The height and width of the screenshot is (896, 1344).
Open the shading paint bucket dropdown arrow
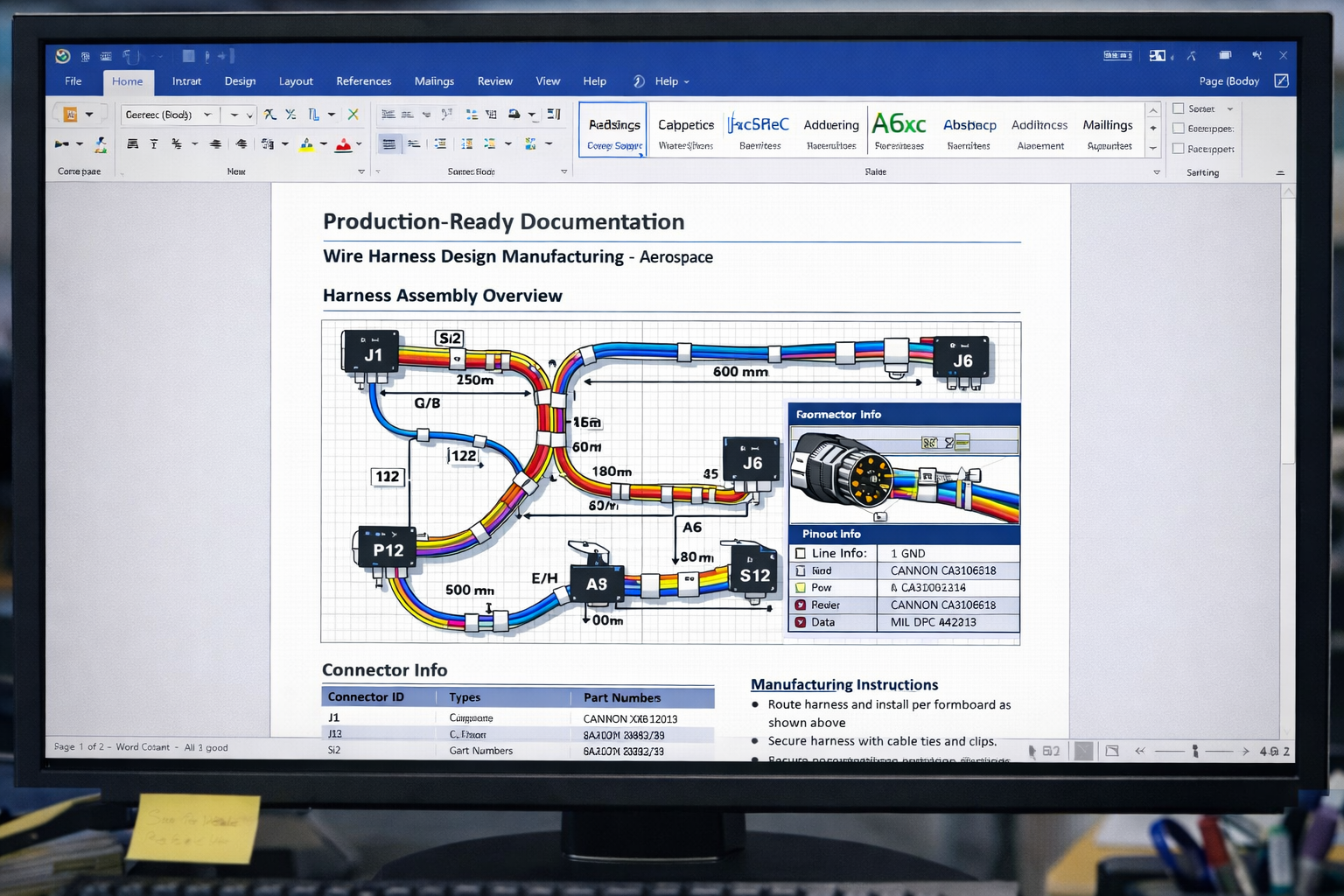(532, 115)
